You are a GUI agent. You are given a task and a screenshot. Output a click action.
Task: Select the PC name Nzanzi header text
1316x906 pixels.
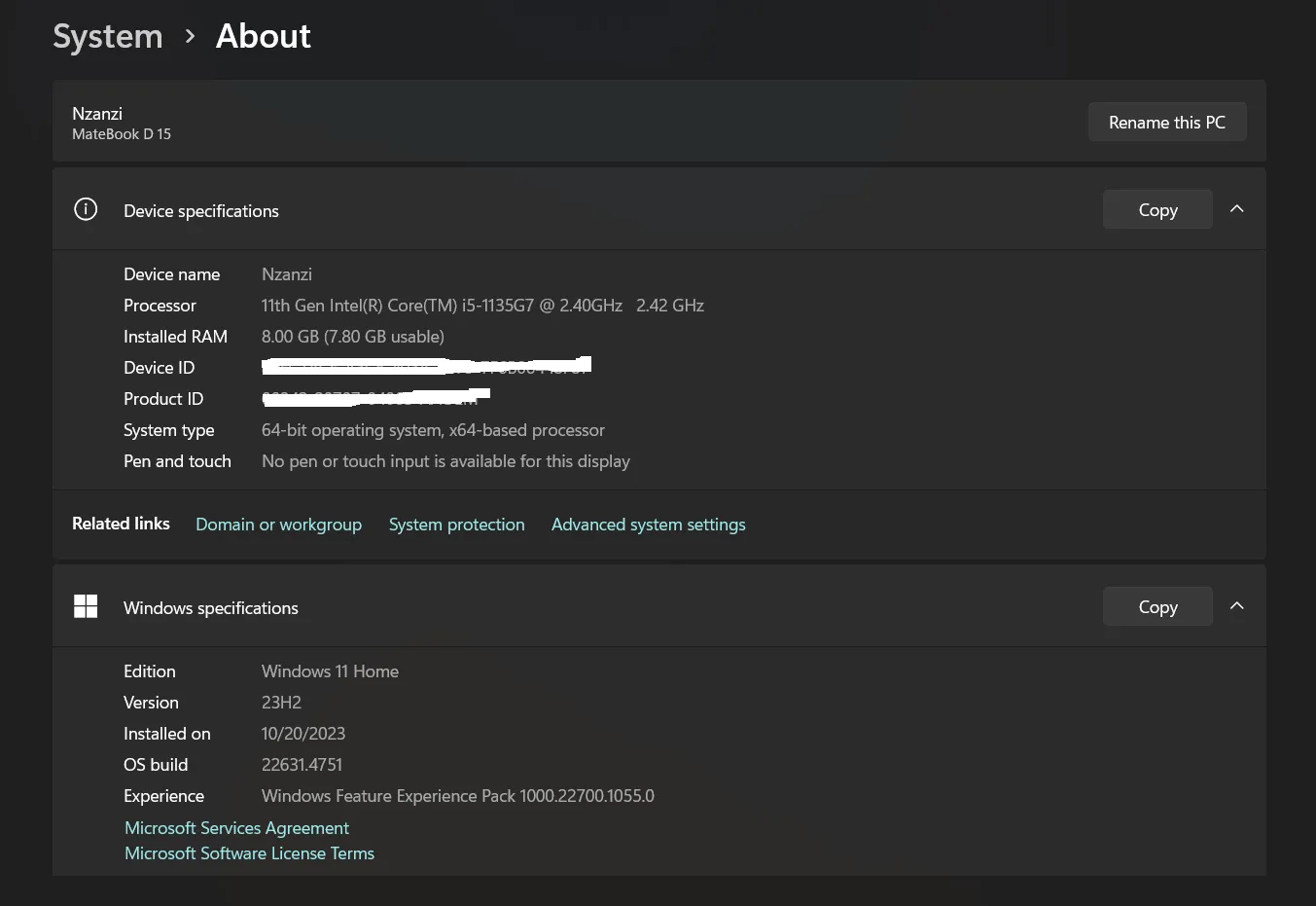97,114
